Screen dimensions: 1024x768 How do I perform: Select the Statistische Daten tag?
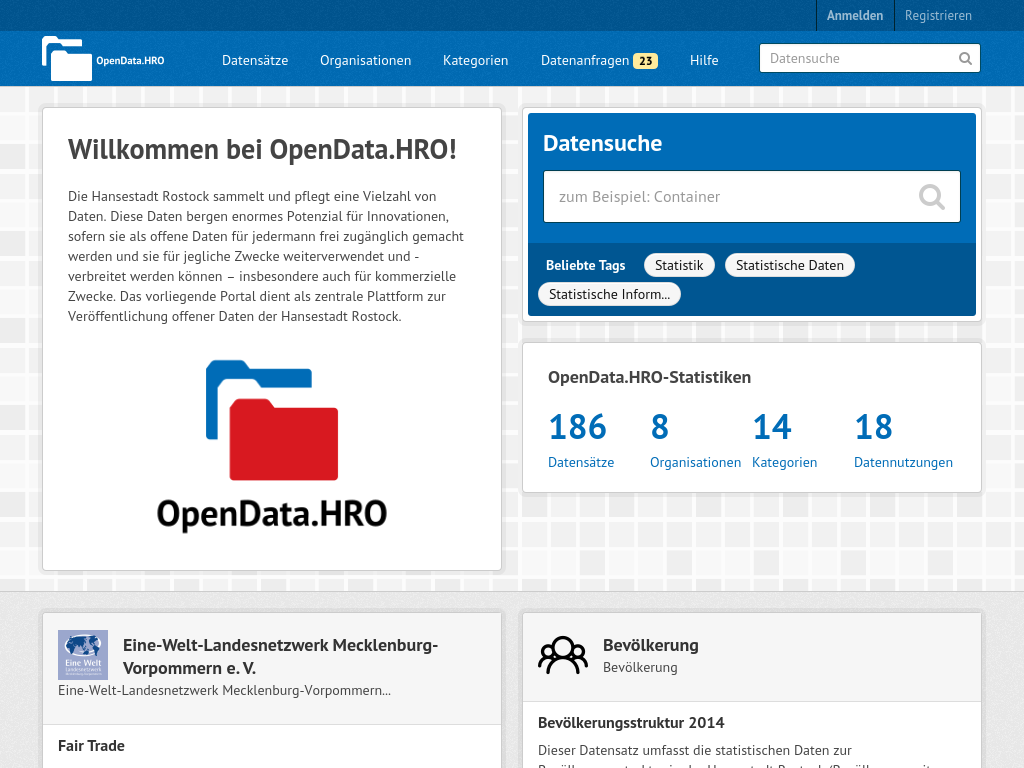(x=790, y=265)
